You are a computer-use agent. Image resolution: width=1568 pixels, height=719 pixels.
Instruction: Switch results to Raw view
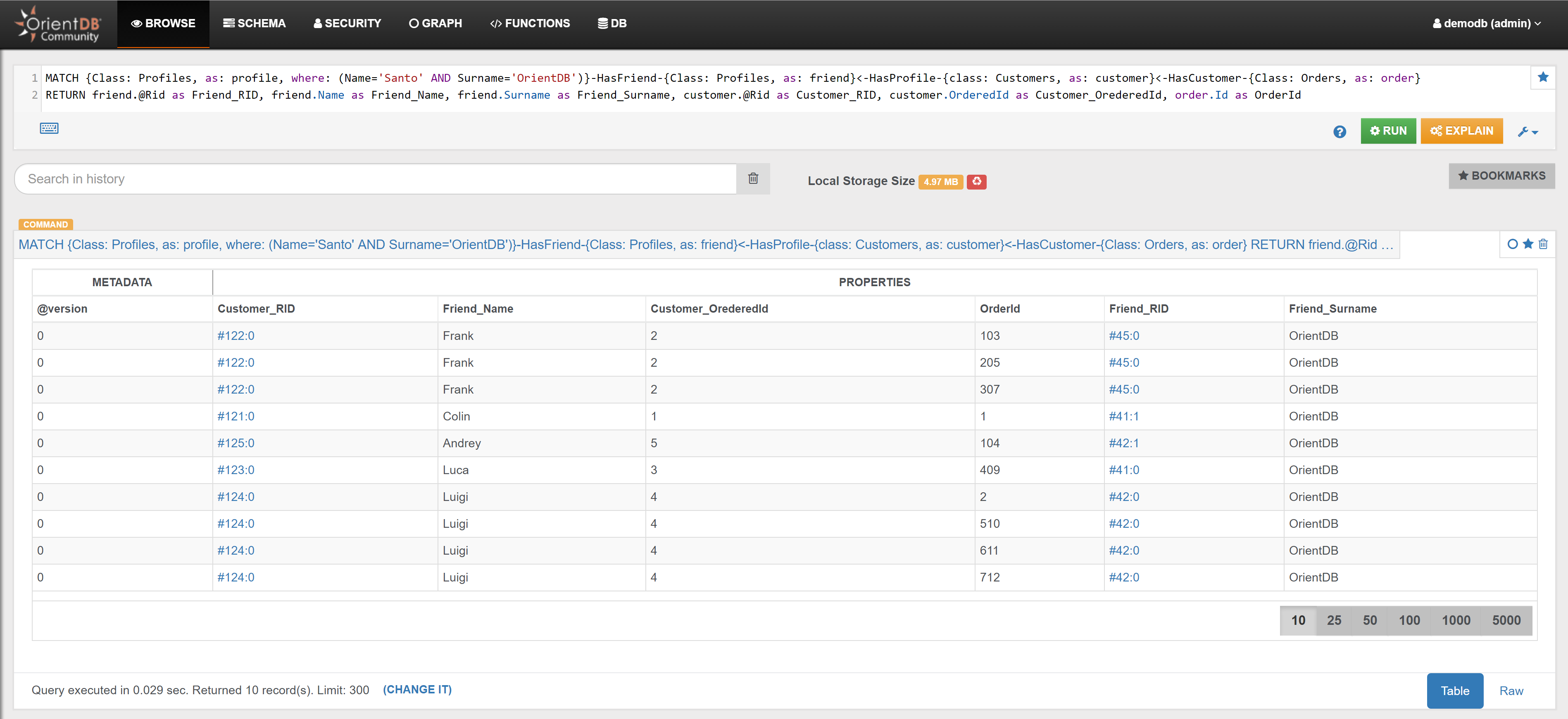[1511, 691]
